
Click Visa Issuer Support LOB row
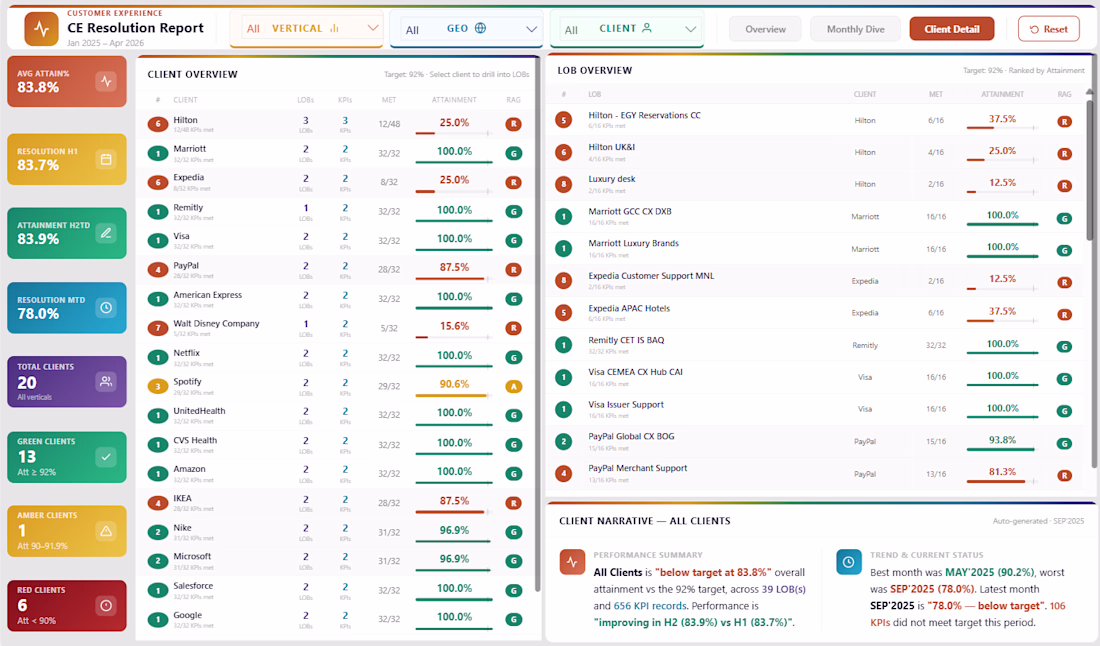click(x=817, y=410)
